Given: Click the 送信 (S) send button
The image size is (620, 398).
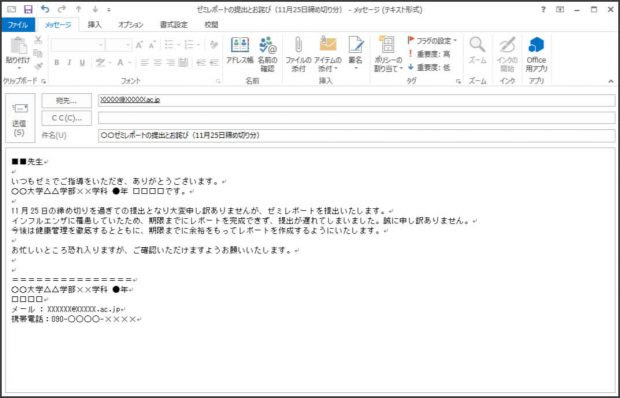Looking at the screenshot, I should (x=20, y=118).
